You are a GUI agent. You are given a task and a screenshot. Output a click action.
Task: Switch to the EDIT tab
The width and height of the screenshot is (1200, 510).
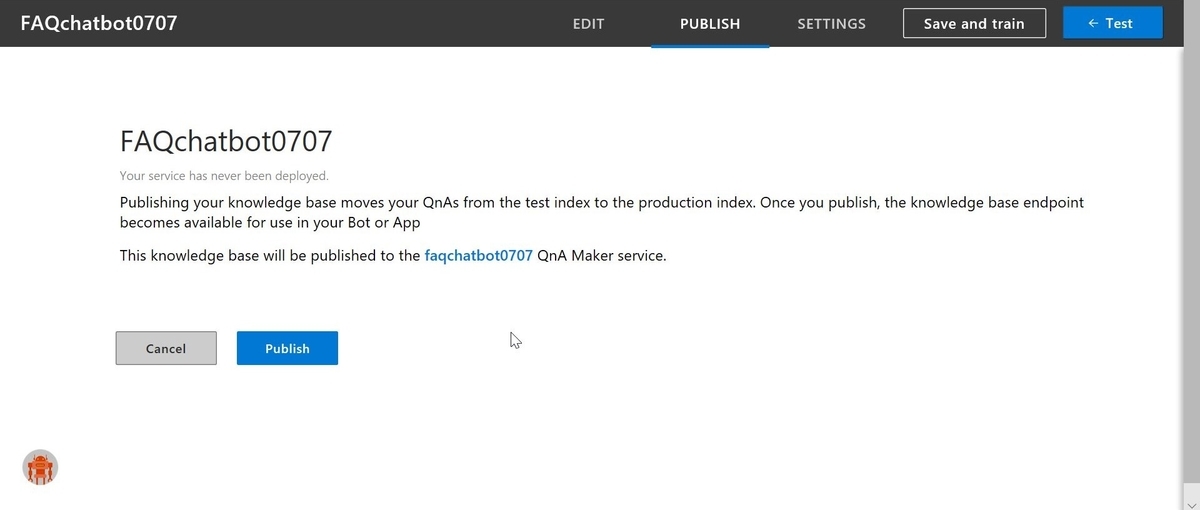point(588,23)
